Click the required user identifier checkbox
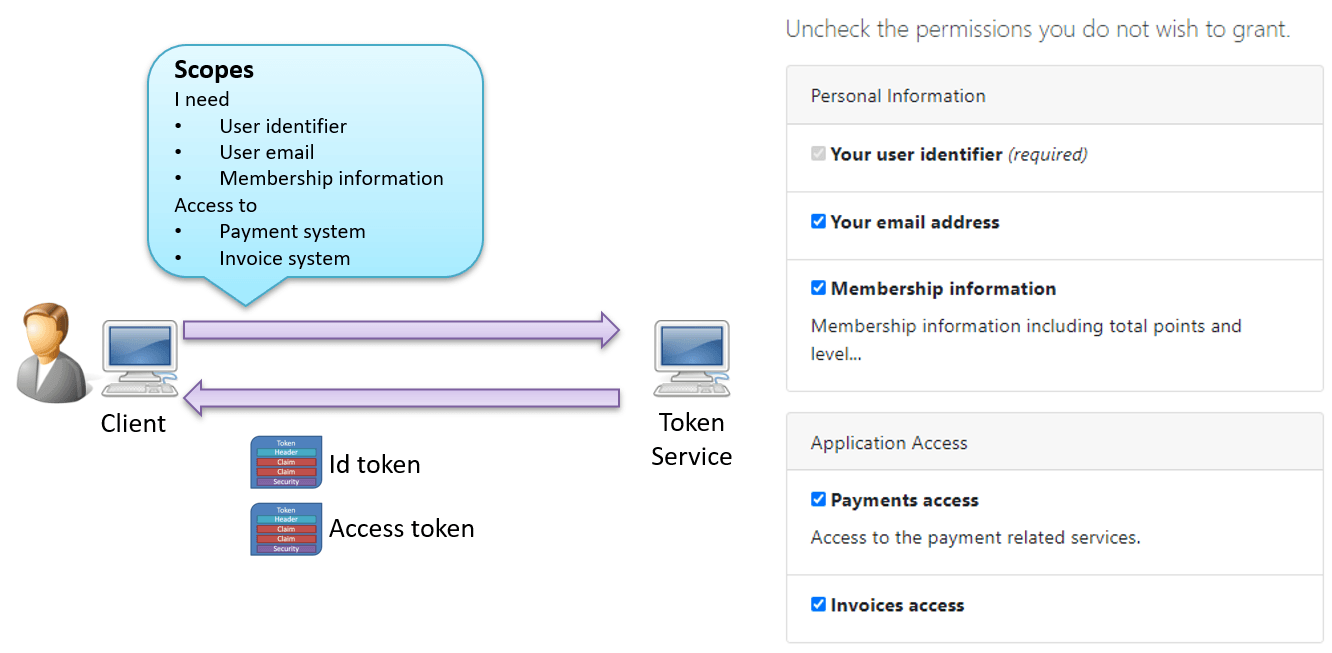This screenshot has width=1332, height=653. [x=818, y=154]
